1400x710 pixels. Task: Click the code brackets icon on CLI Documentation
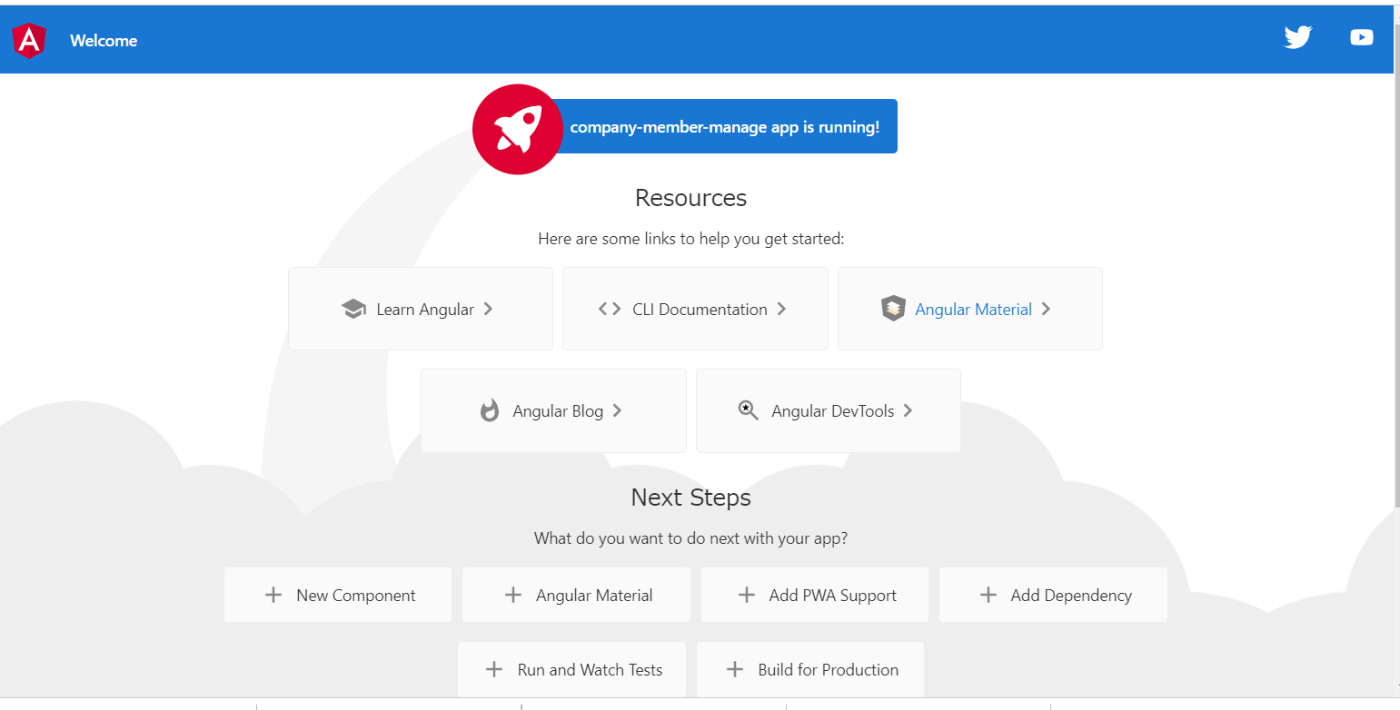tap(609, 309)
